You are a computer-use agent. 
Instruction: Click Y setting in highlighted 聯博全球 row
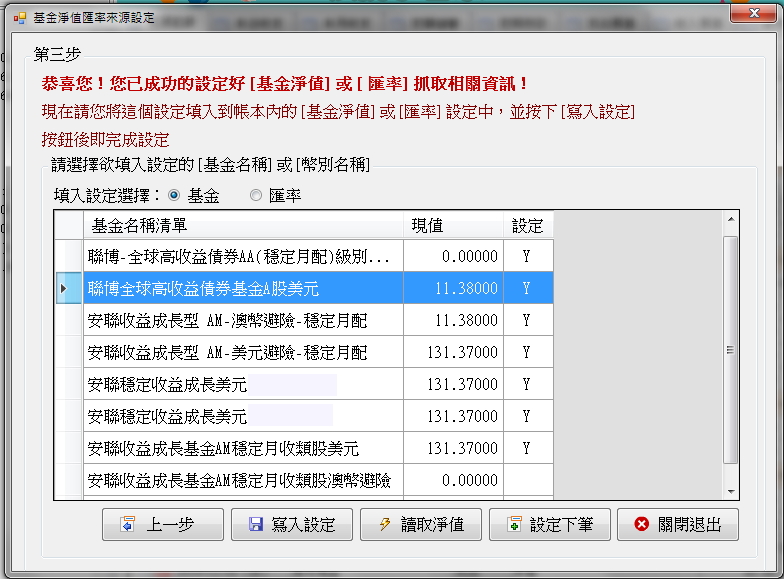528,288
